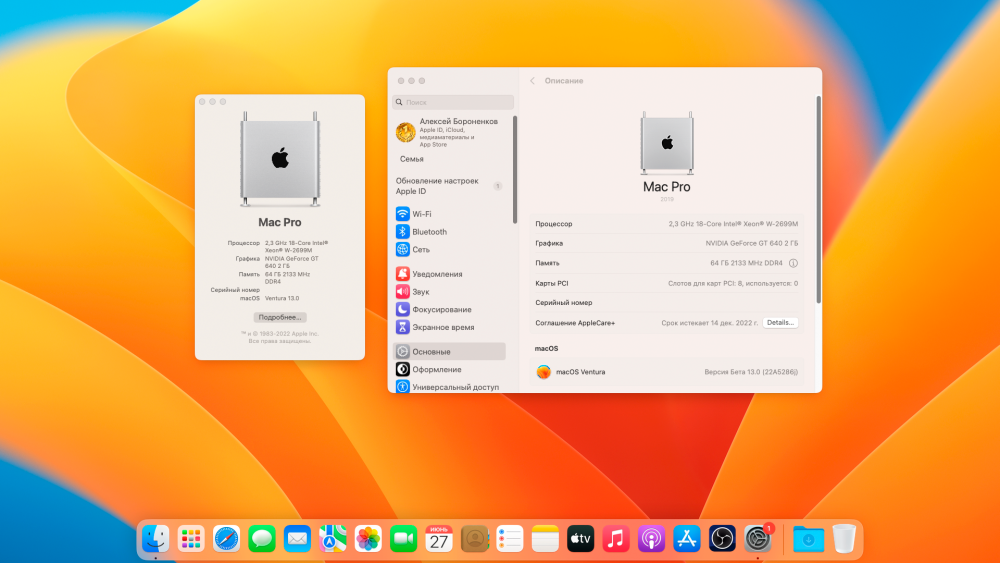Launch FaceTime from the dock
The image size is (1000, 563).
pos(404,539)
